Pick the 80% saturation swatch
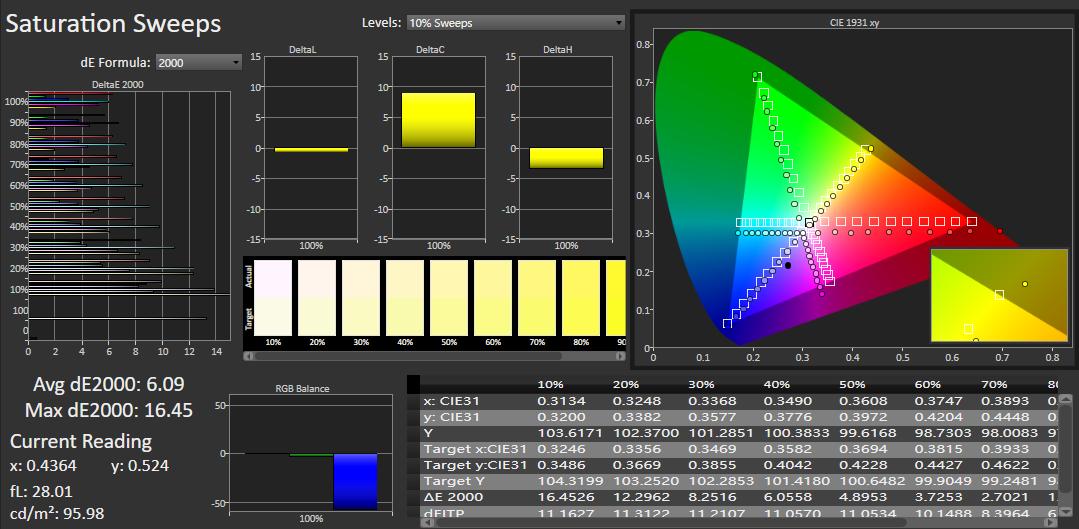Viewport: 1079px width, 529px height. coord(580,297)
